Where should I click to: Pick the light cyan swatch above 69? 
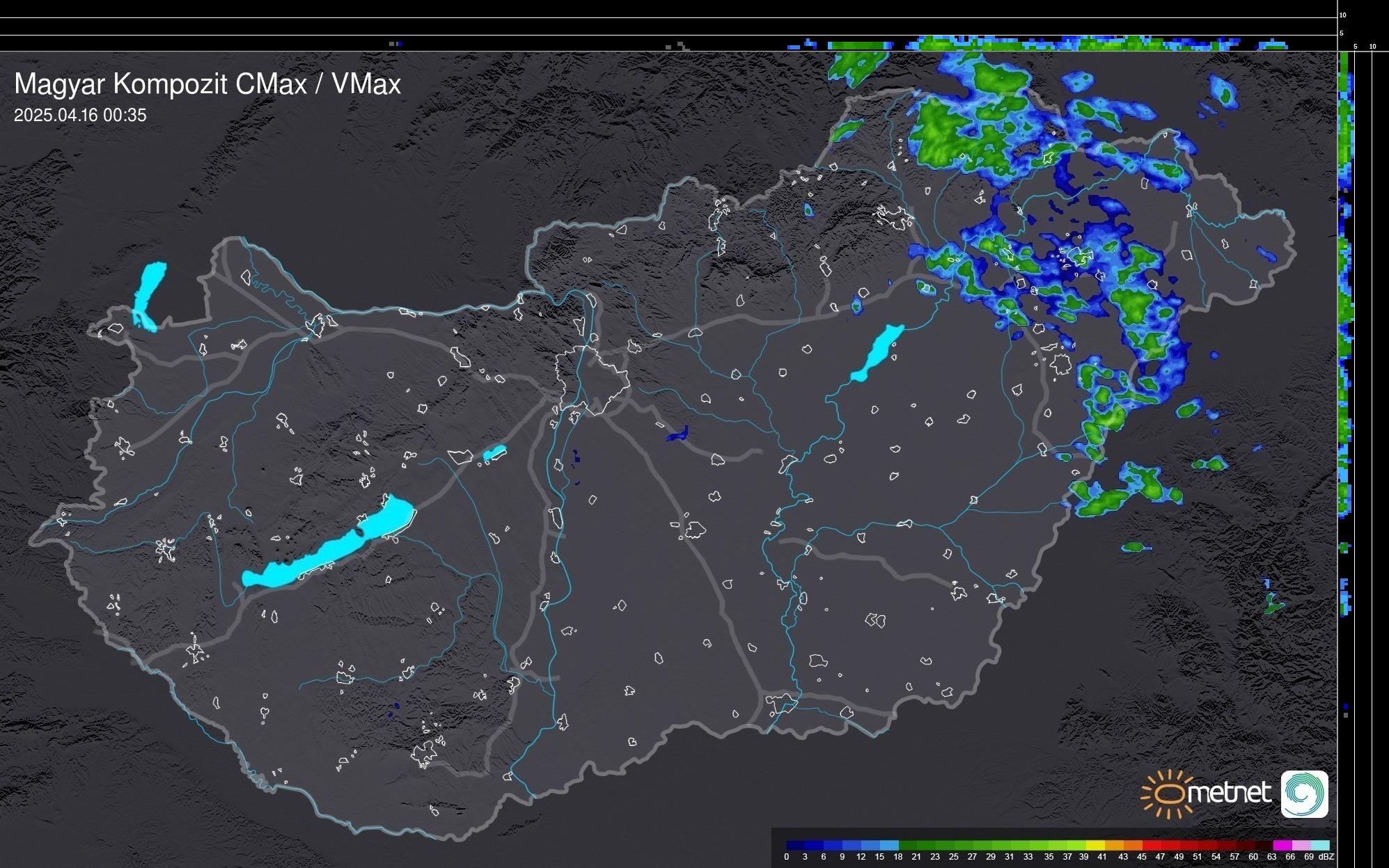coord(1319,845)
